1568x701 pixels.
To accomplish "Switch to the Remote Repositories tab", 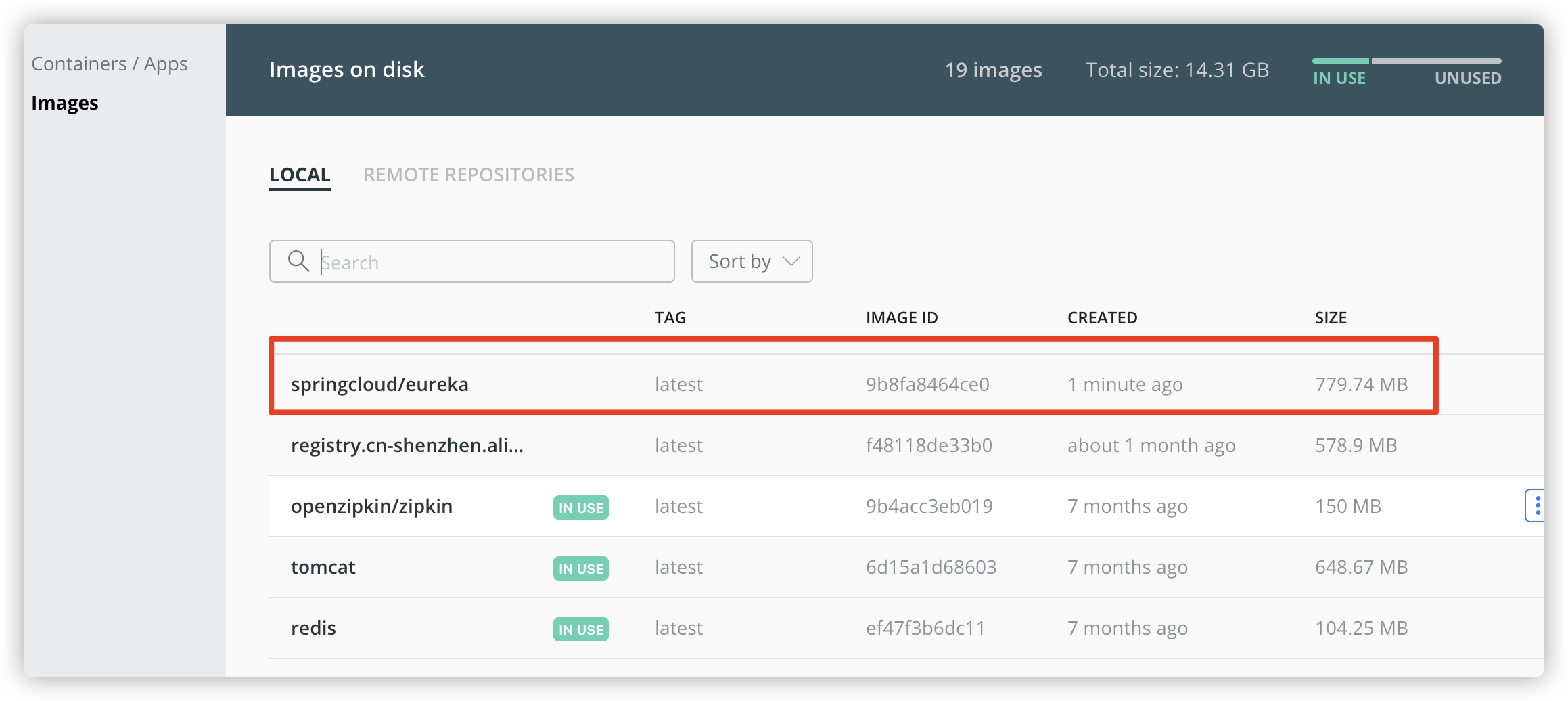I will 468,175.
